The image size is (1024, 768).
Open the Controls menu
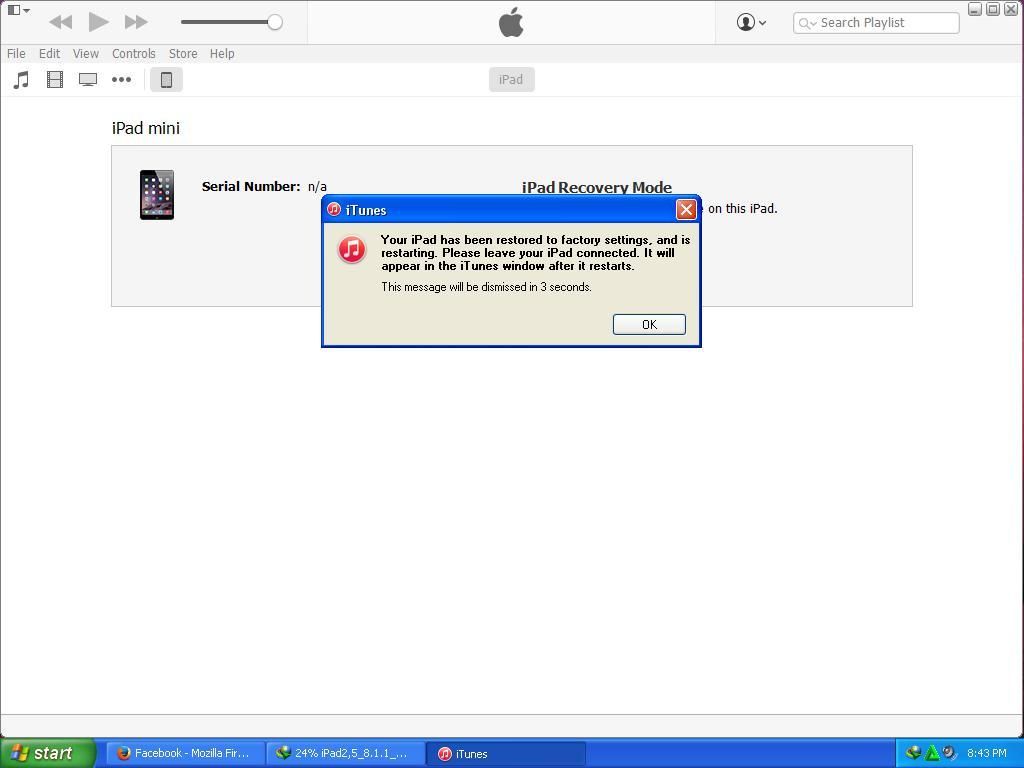(x=133, y=54)
